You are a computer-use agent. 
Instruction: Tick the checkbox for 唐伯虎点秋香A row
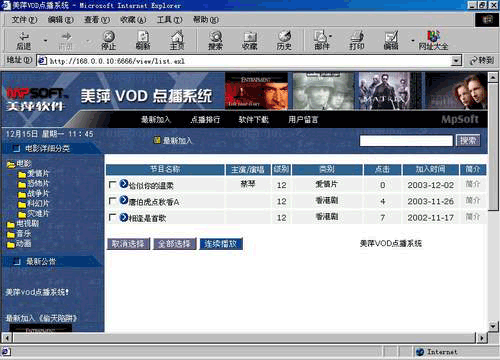tap(112, 201)
